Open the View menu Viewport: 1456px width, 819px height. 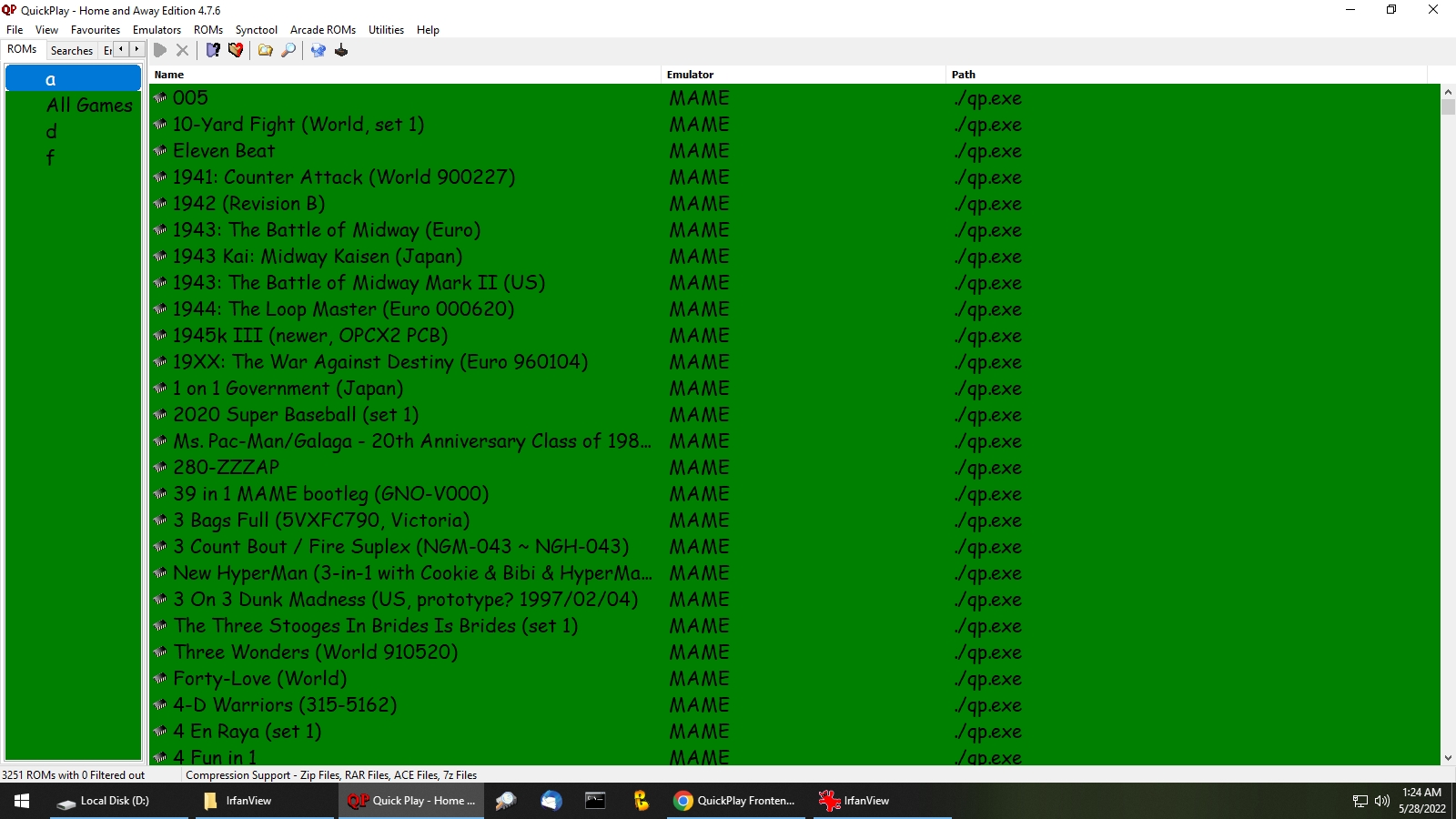[46, 30]
